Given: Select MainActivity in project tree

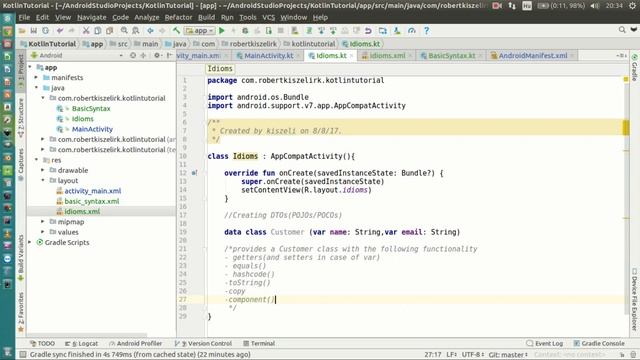Looking at the screenshot, I should click(92, 129).
